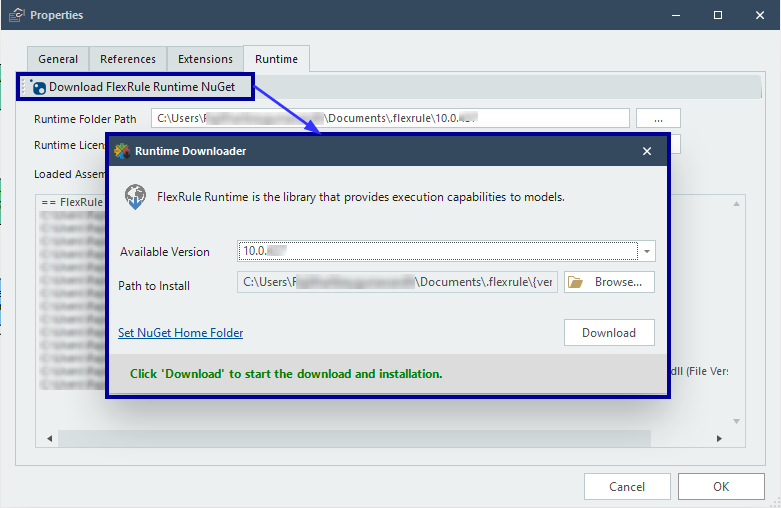Open the References tab
Viewport: 781px width, 508px height.
tap(128, 59)
